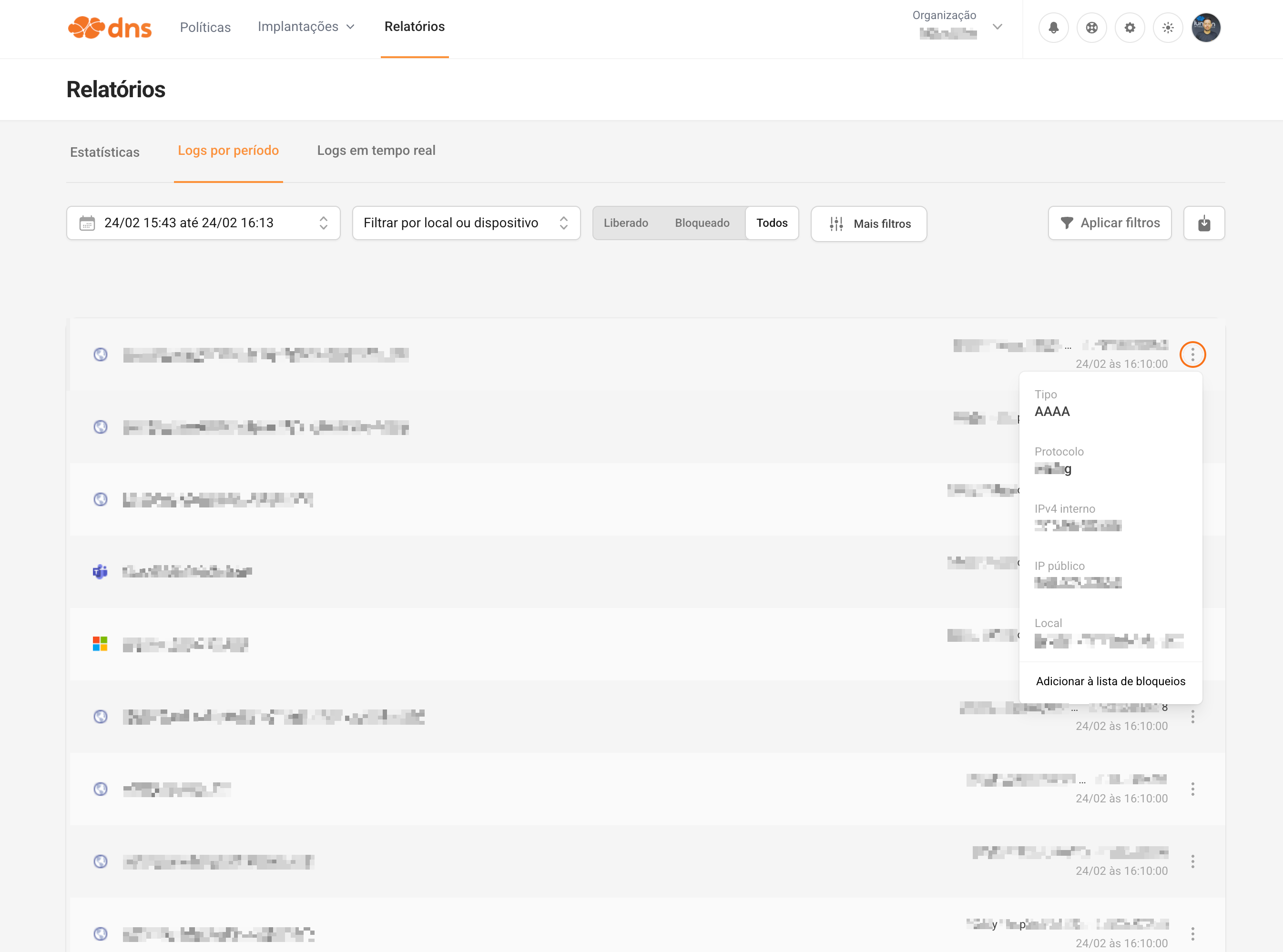The height and width of the screenshot is (952, 1283).
Task: Open the settings gear icon
Action: [1129, 27]
